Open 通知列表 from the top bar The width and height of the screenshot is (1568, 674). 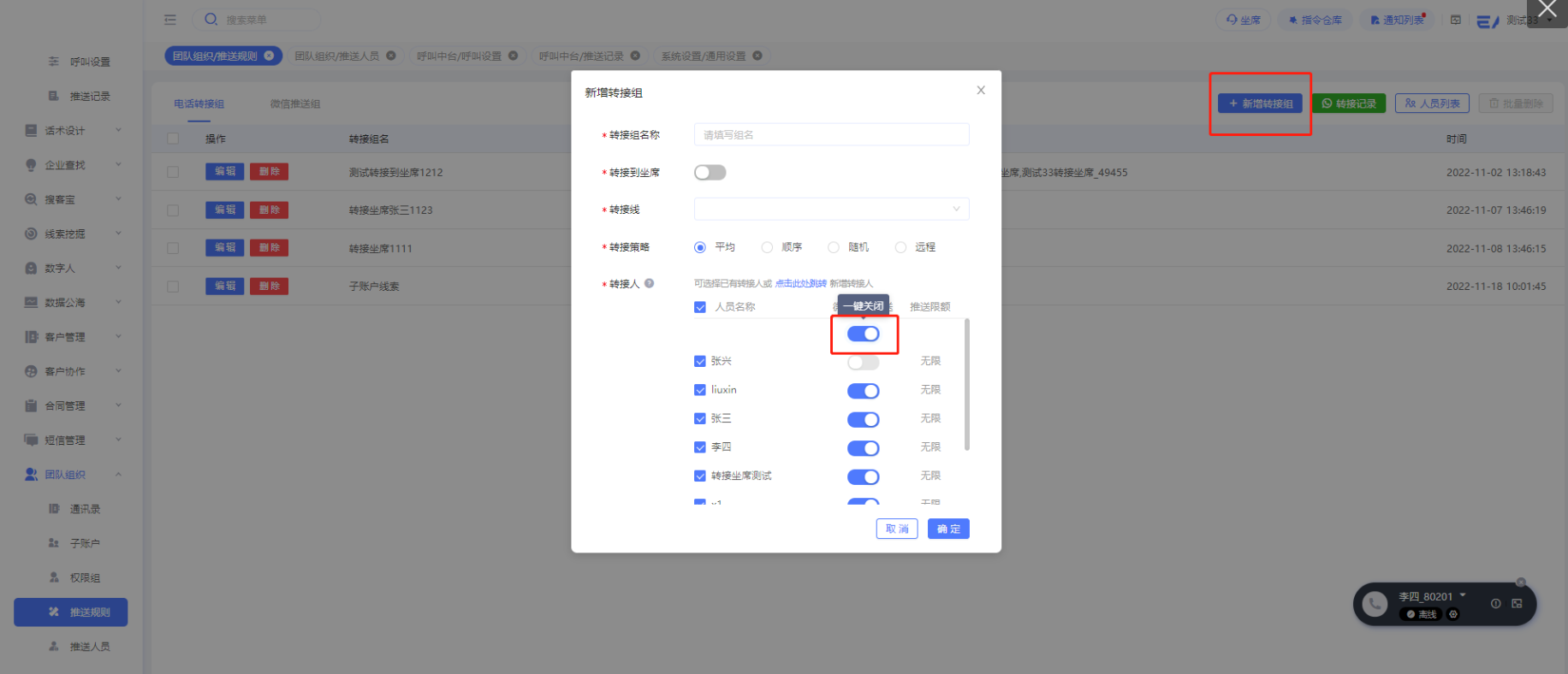pos(1398,20)
